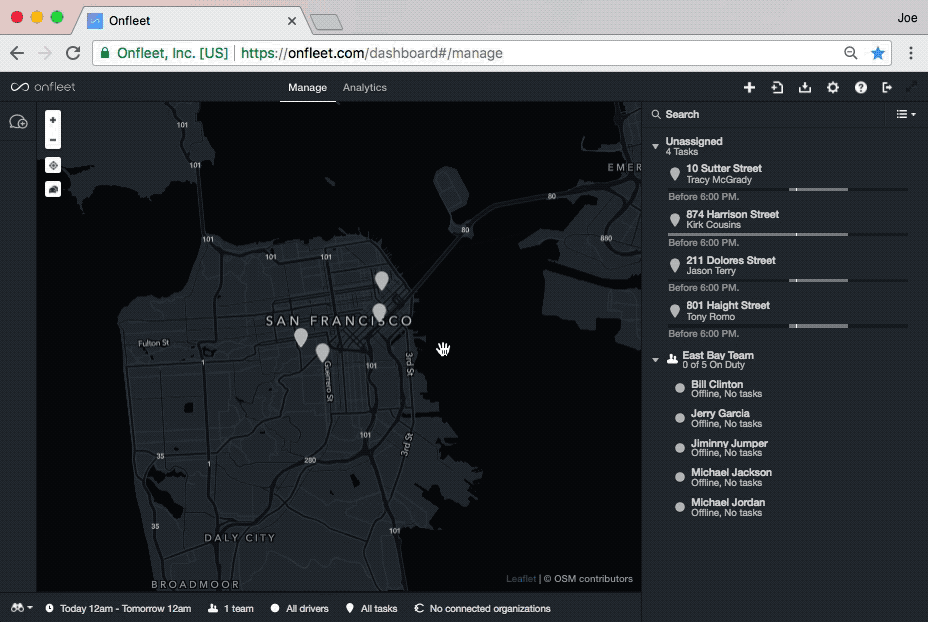The width and height of the screenshot is (928, 622).
Task: Click the locate/center map button
Action: click(53, 165)
